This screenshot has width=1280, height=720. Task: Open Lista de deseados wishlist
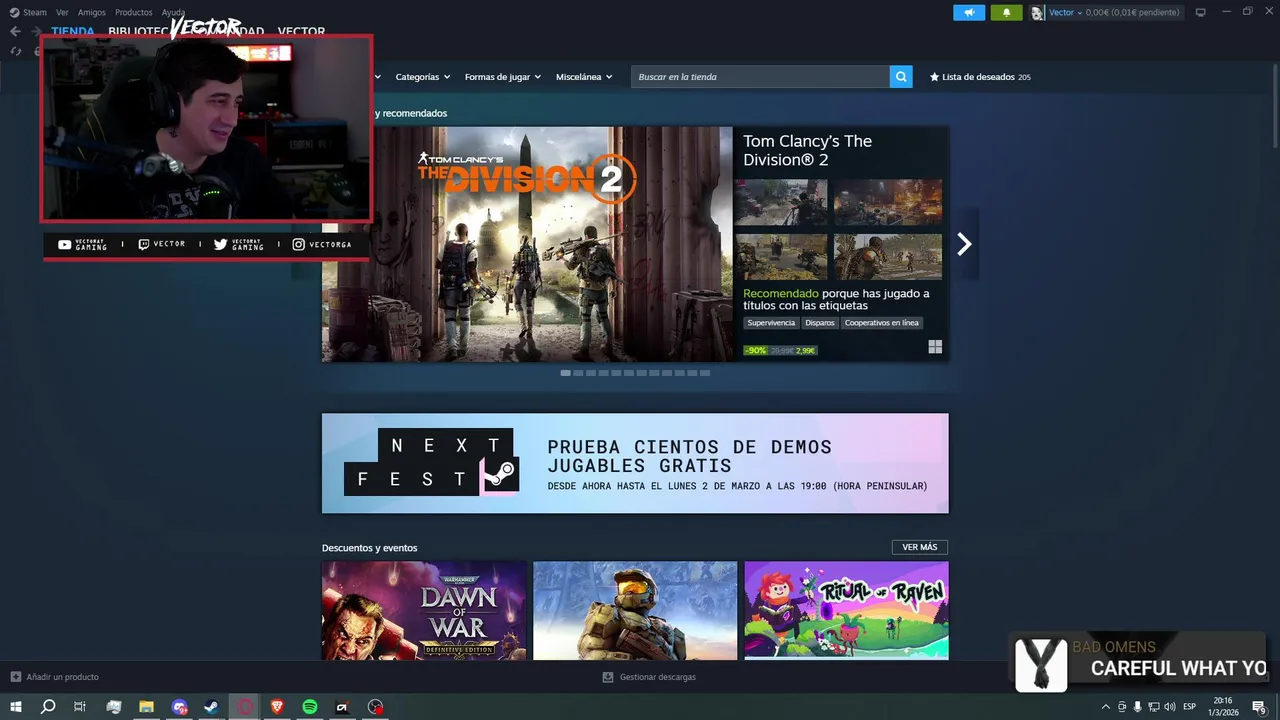point(980,77)
